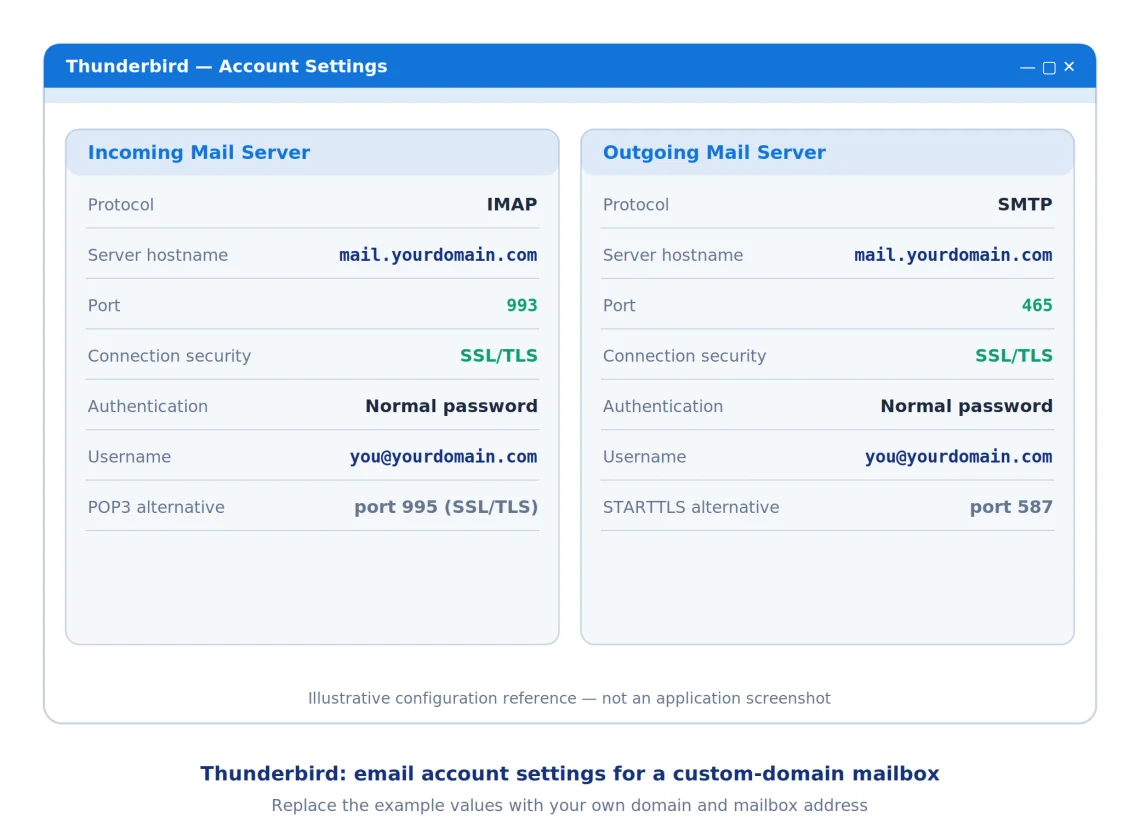Click the outgoing SSL/TLS connection security value
The width and height of the screenshot is (1140, 833).
[1013, 355]
